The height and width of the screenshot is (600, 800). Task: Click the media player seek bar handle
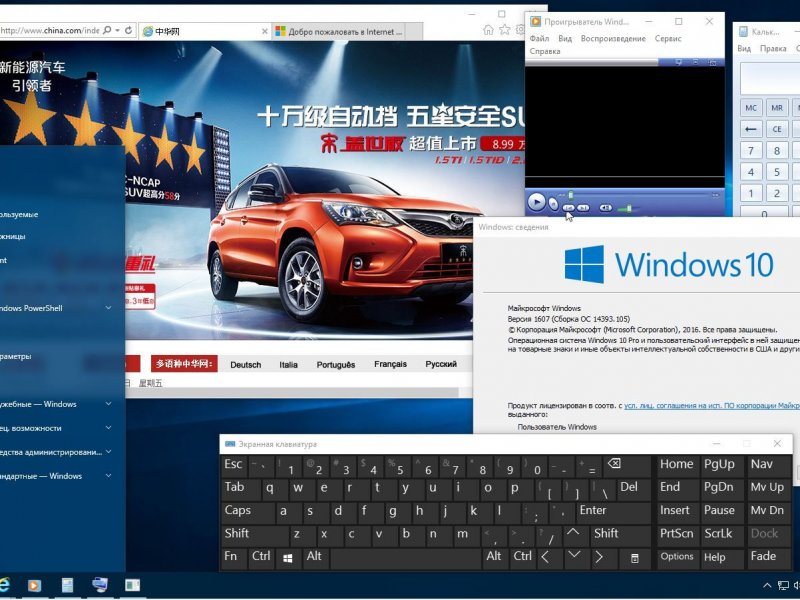570,195
